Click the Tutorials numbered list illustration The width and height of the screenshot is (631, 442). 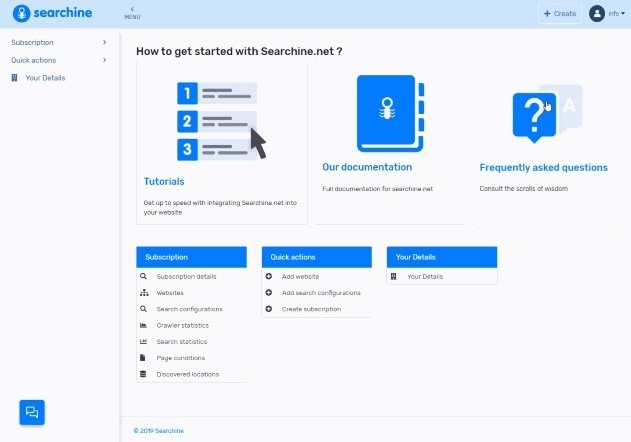[222, 121]
